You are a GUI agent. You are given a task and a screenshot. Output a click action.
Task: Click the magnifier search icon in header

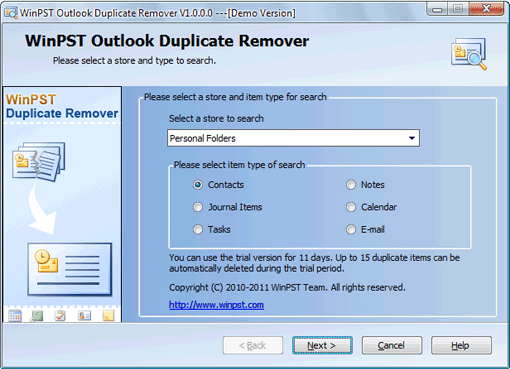tap(469, 54)
